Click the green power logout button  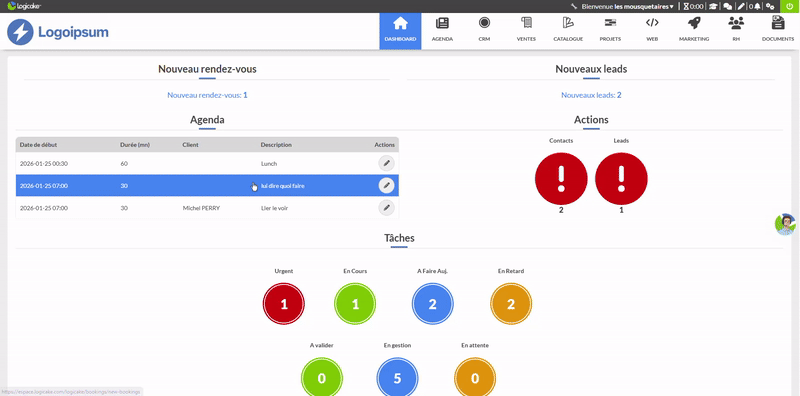[790, 6]
